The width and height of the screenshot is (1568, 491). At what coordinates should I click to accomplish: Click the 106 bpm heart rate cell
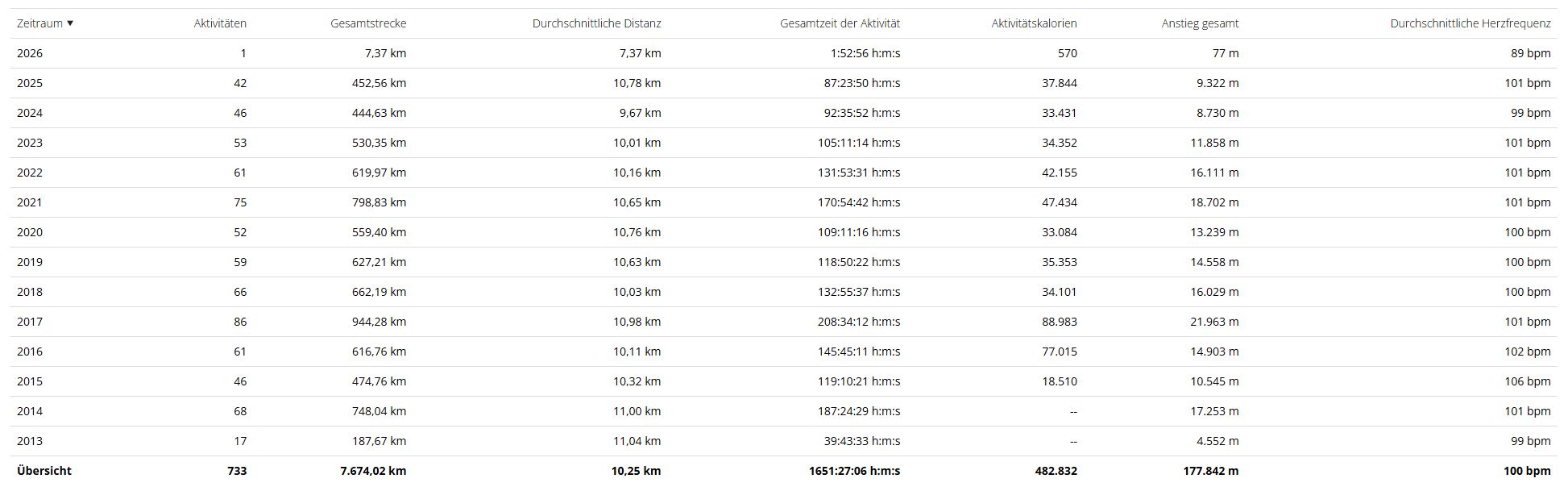click(1527, 381)
